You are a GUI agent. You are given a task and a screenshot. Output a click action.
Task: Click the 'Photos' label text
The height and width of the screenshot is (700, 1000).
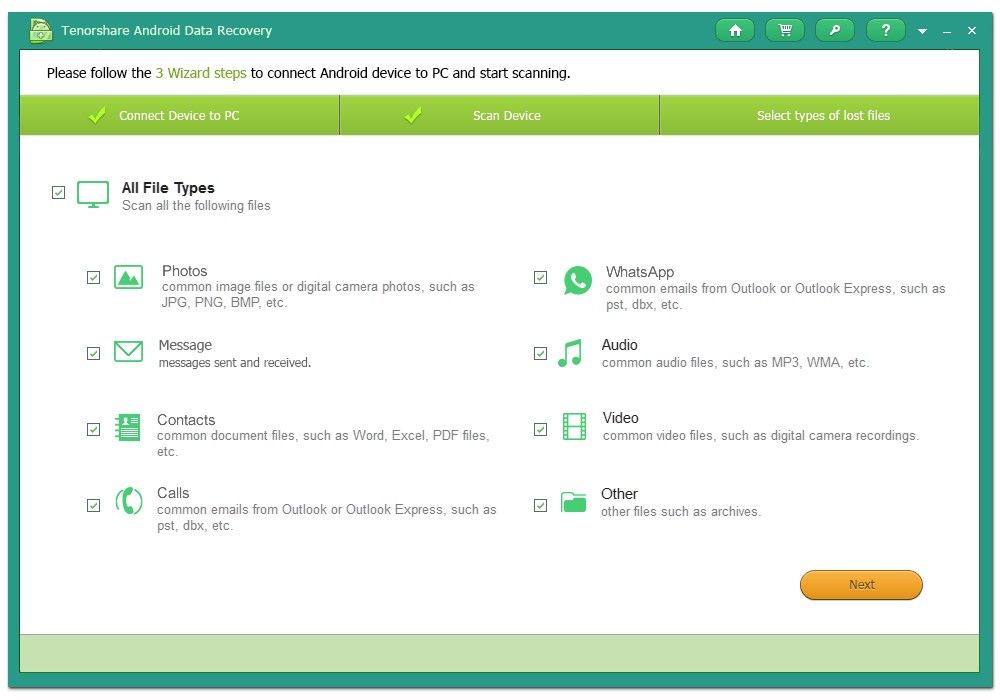184,271
